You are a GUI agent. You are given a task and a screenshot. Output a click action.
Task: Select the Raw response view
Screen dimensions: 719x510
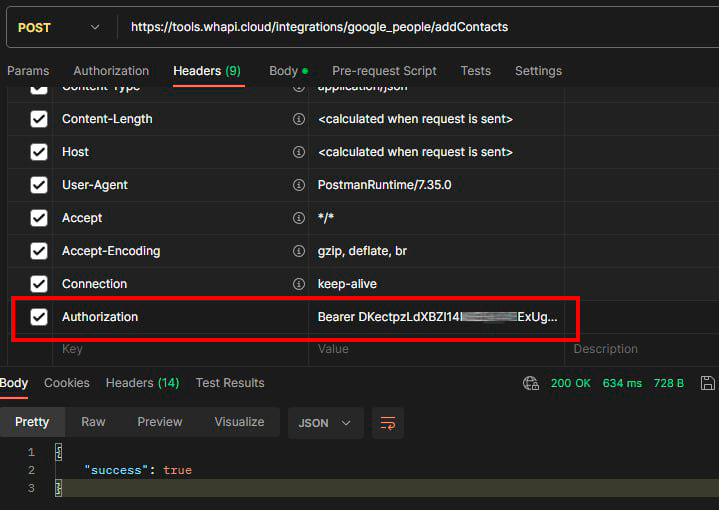click(x=93, y=422)
